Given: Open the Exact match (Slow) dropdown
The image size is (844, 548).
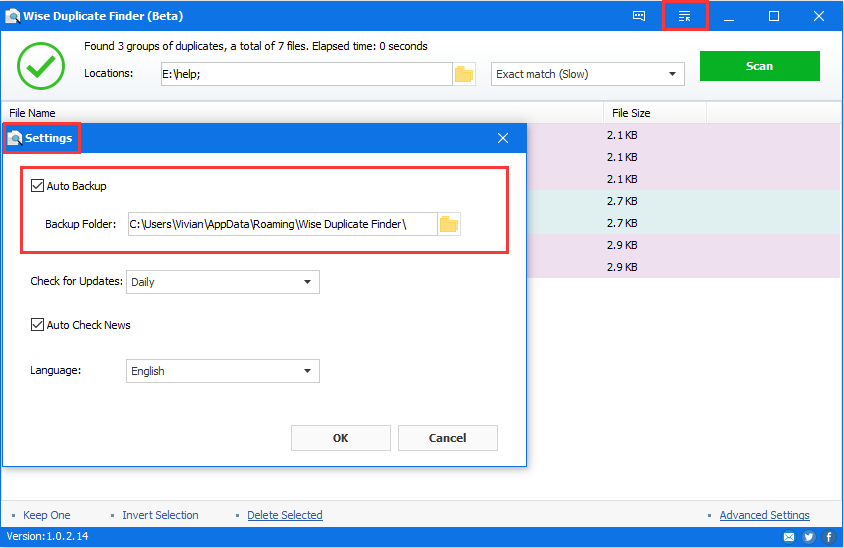Looking at the screenshot, I should point(588,74).
